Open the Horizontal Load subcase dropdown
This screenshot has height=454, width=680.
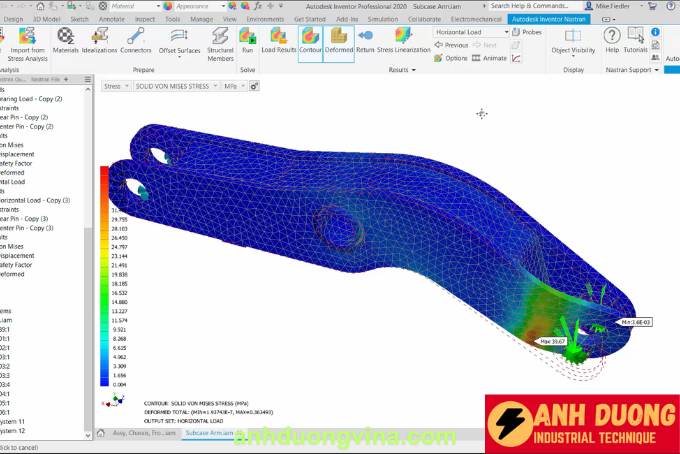[471, 32]
